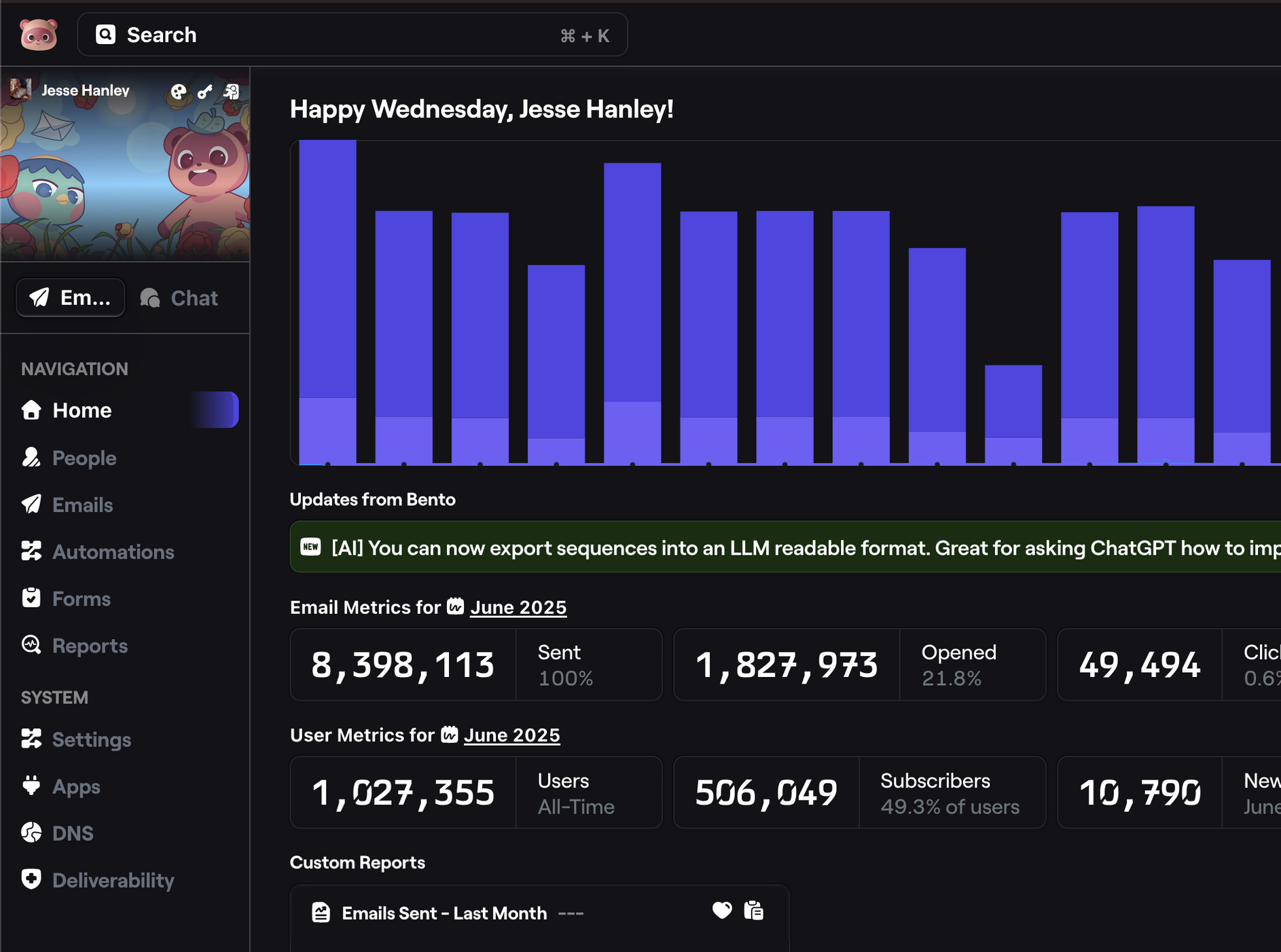Click the June 2025 link for User Metrics
The height and width of the screenshot is (952, 1281).
click(512, 735)
